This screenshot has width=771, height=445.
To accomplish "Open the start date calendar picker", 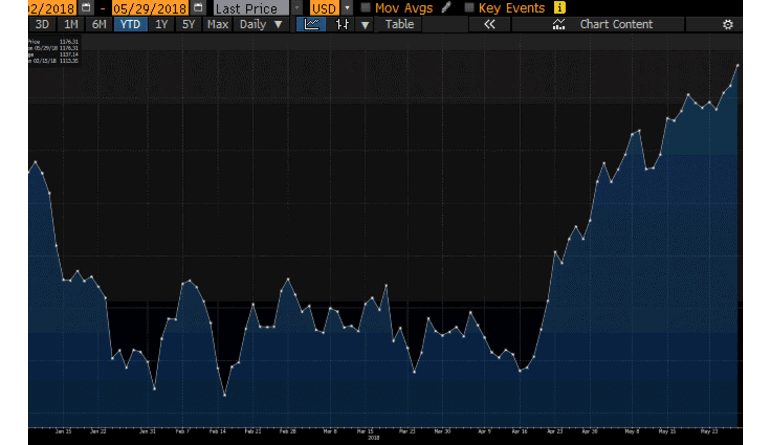I will point(86,8).
